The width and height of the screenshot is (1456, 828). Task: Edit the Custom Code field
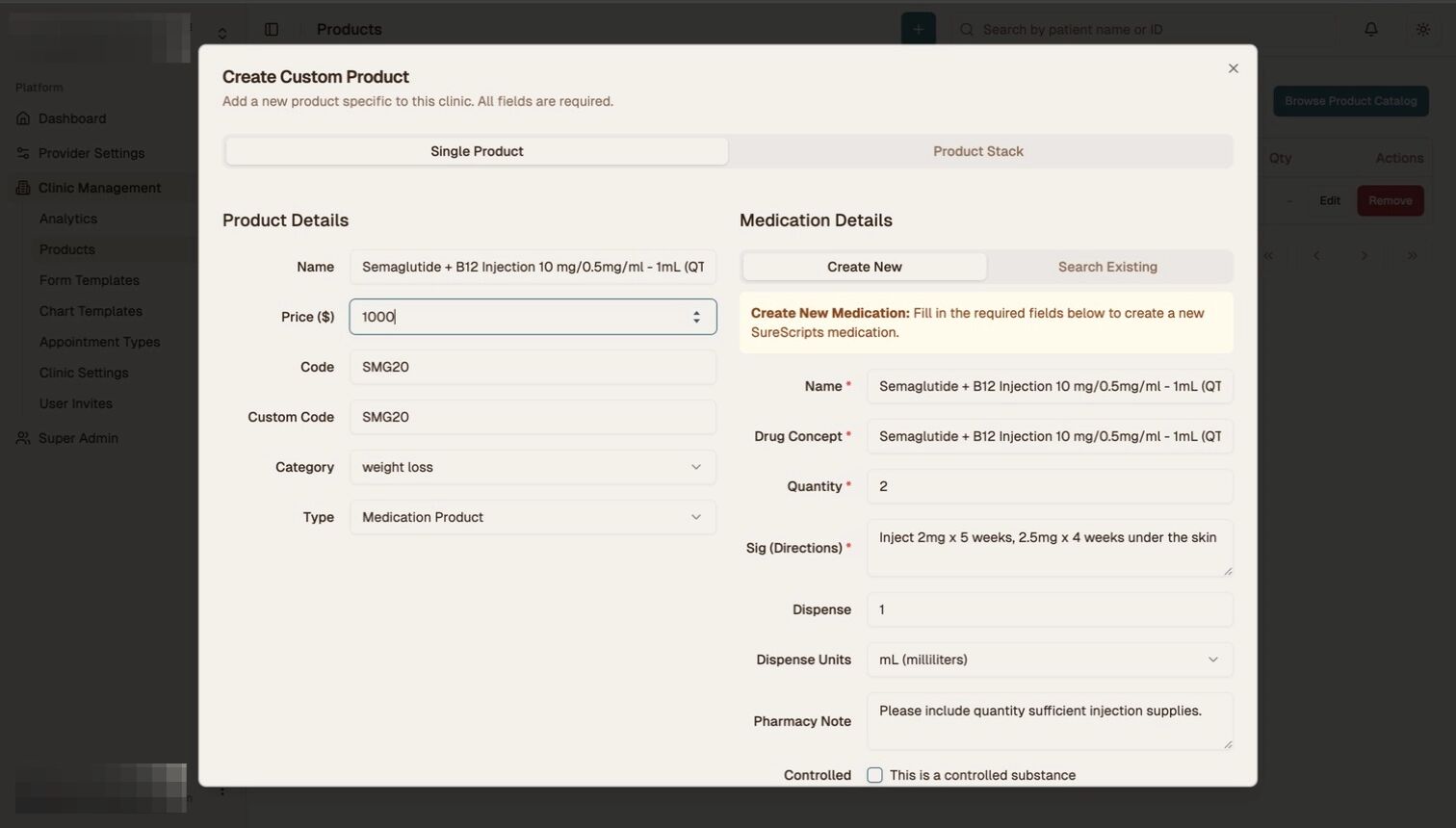point(533,417)
